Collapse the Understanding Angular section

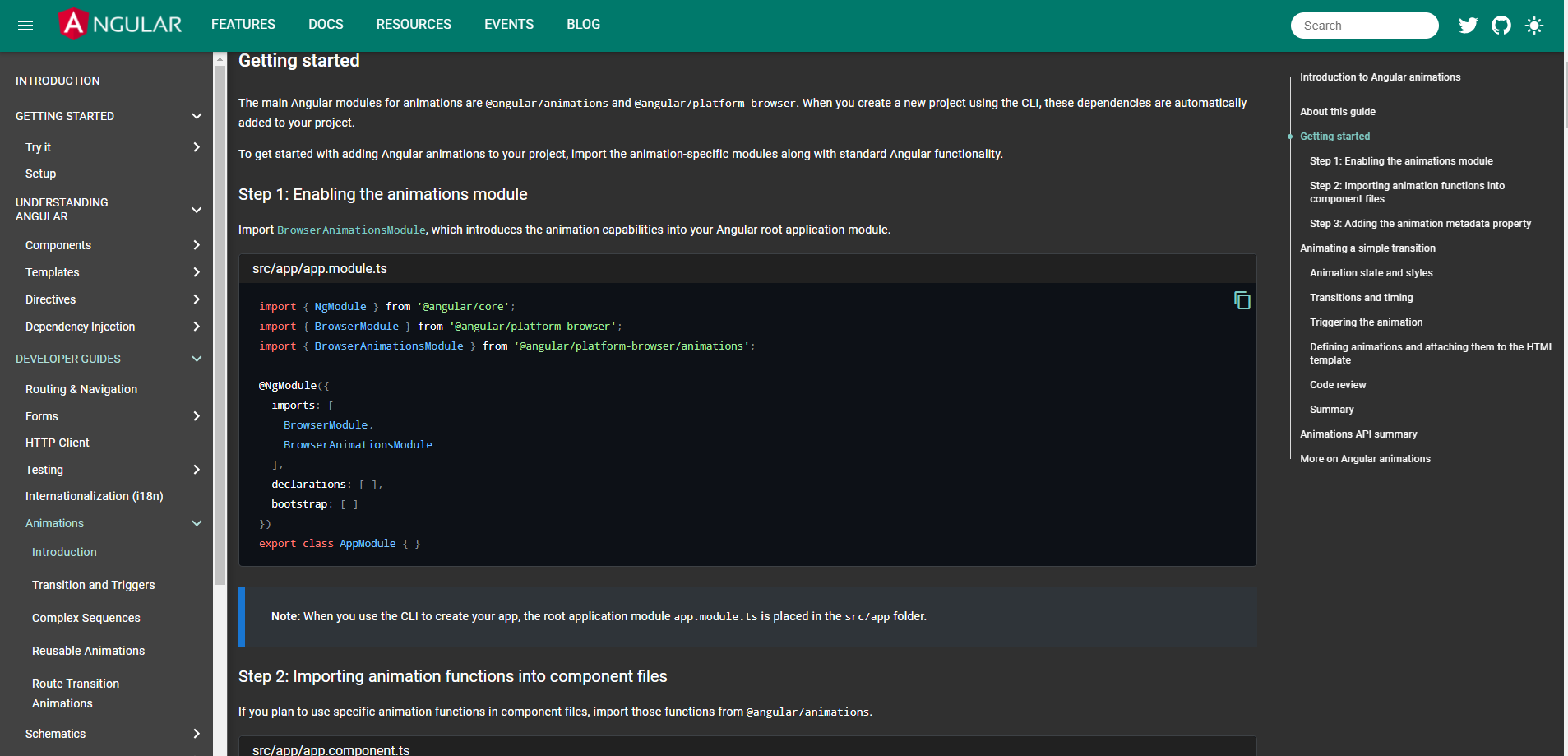tap(197, 210)
